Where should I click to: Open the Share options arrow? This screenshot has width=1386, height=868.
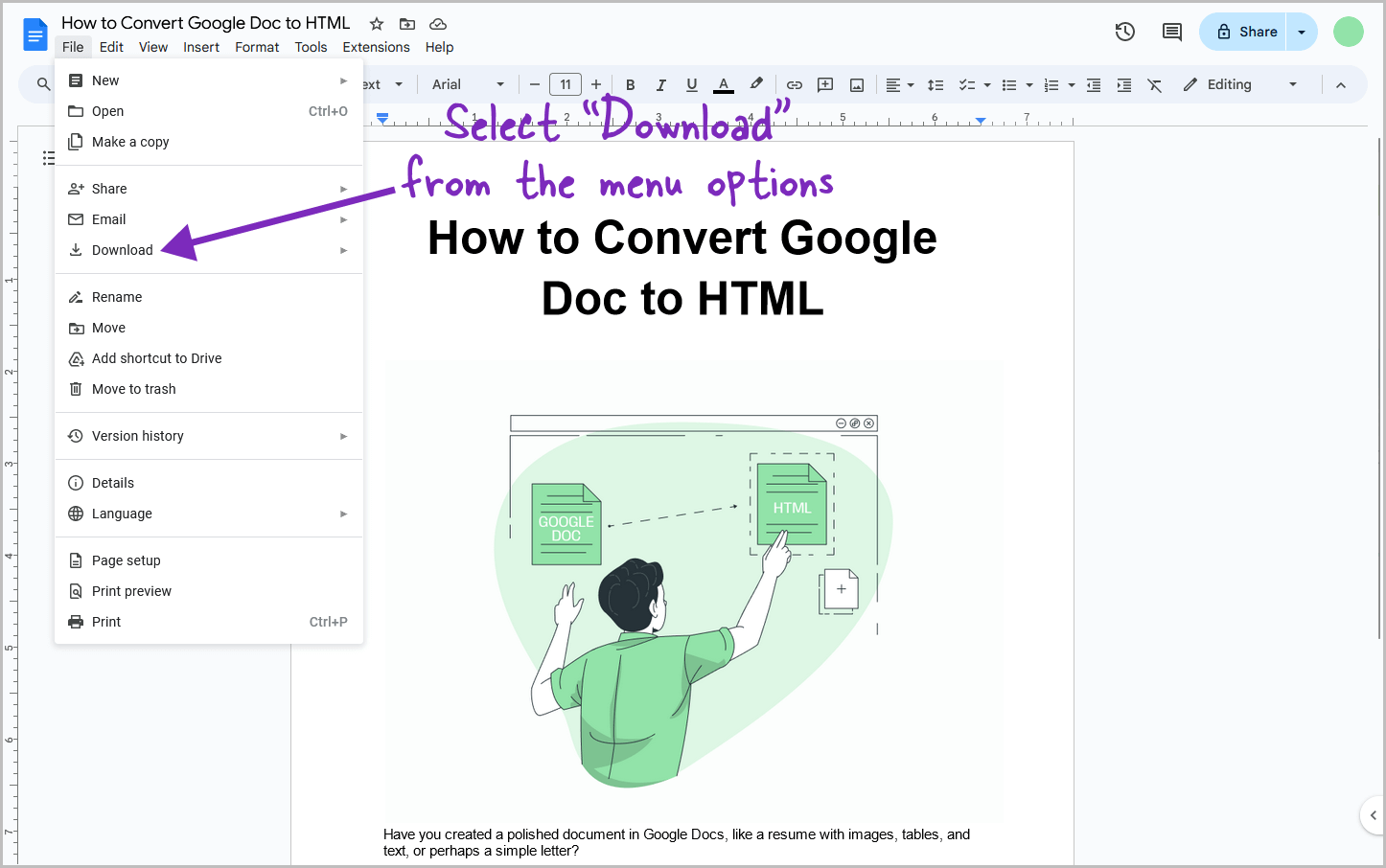coord(1302,32)
